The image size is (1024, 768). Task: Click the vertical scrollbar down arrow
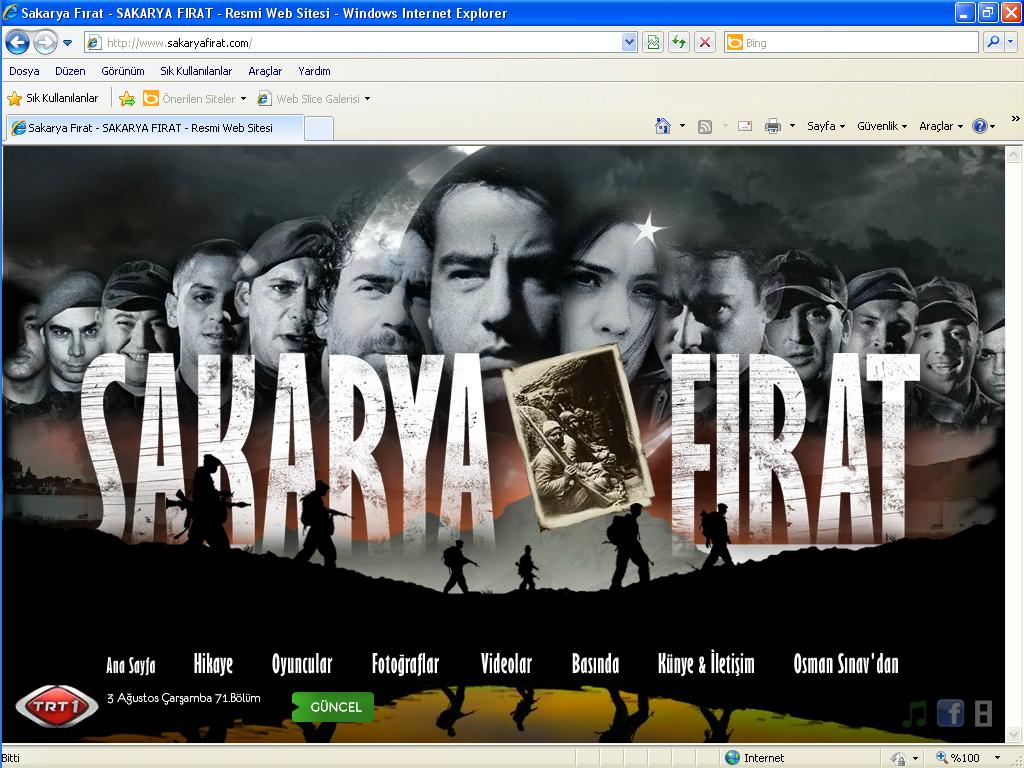(1014, 735)
